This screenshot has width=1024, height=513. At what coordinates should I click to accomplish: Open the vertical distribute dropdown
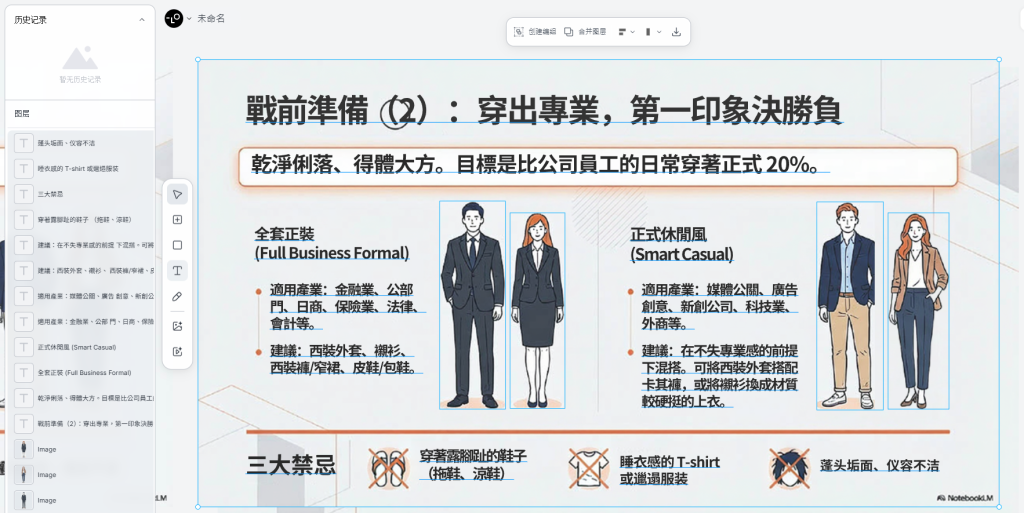[x=653, y=31]
